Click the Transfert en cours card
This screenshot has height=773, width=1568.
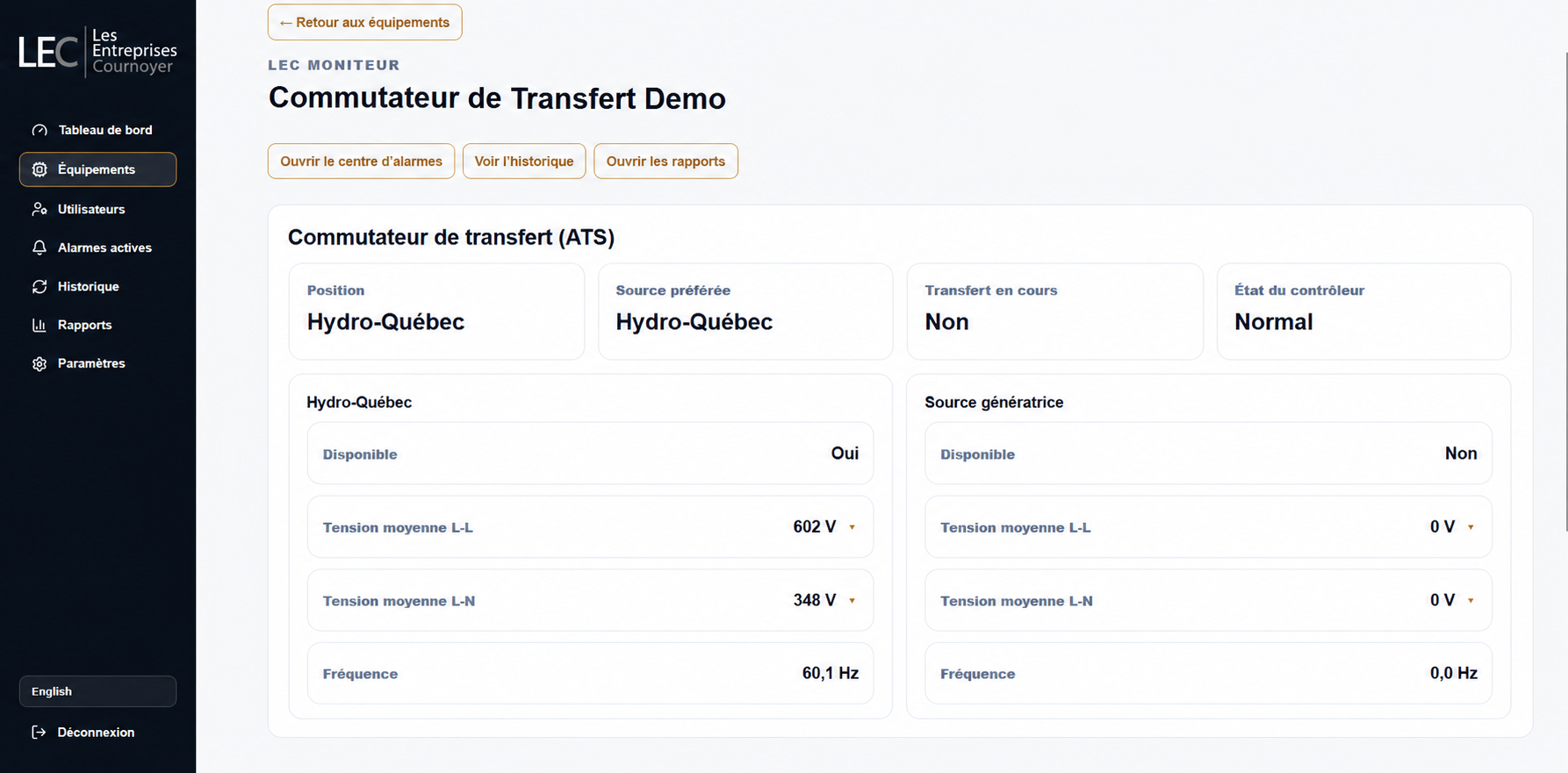pos(1054,311)
